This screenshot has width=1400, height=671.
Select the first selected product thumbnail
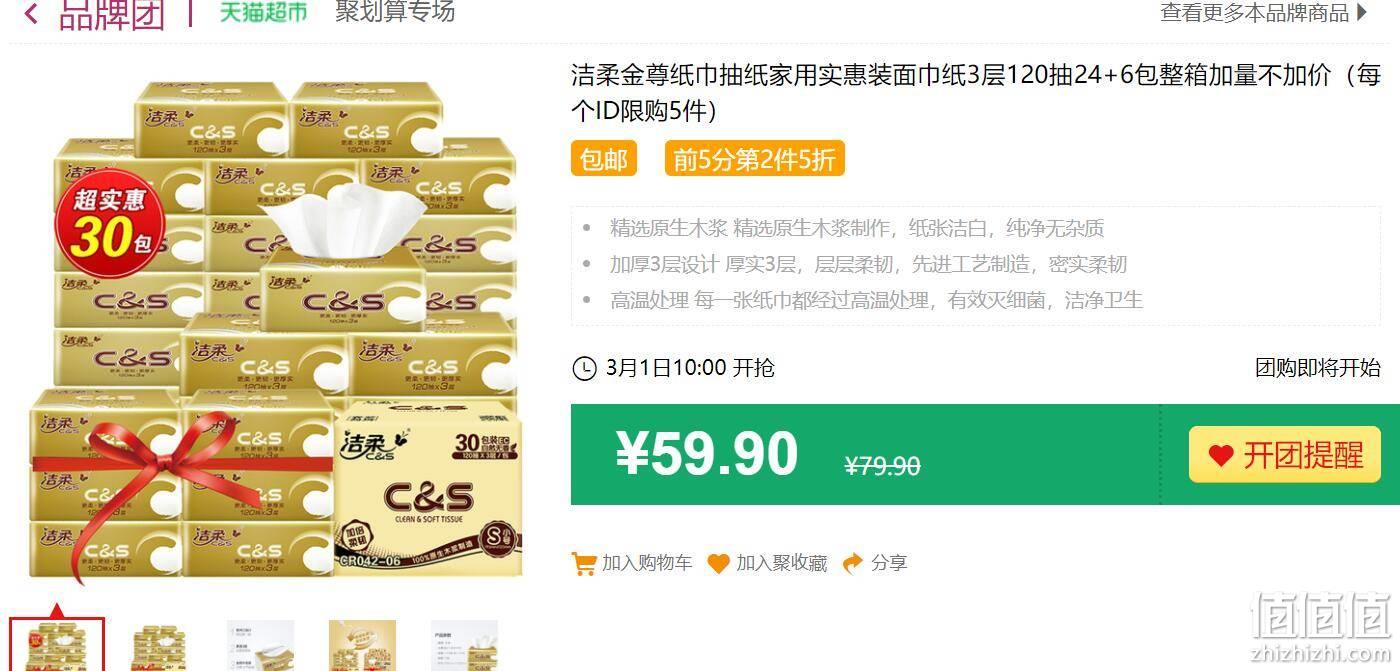click(57, 645)
